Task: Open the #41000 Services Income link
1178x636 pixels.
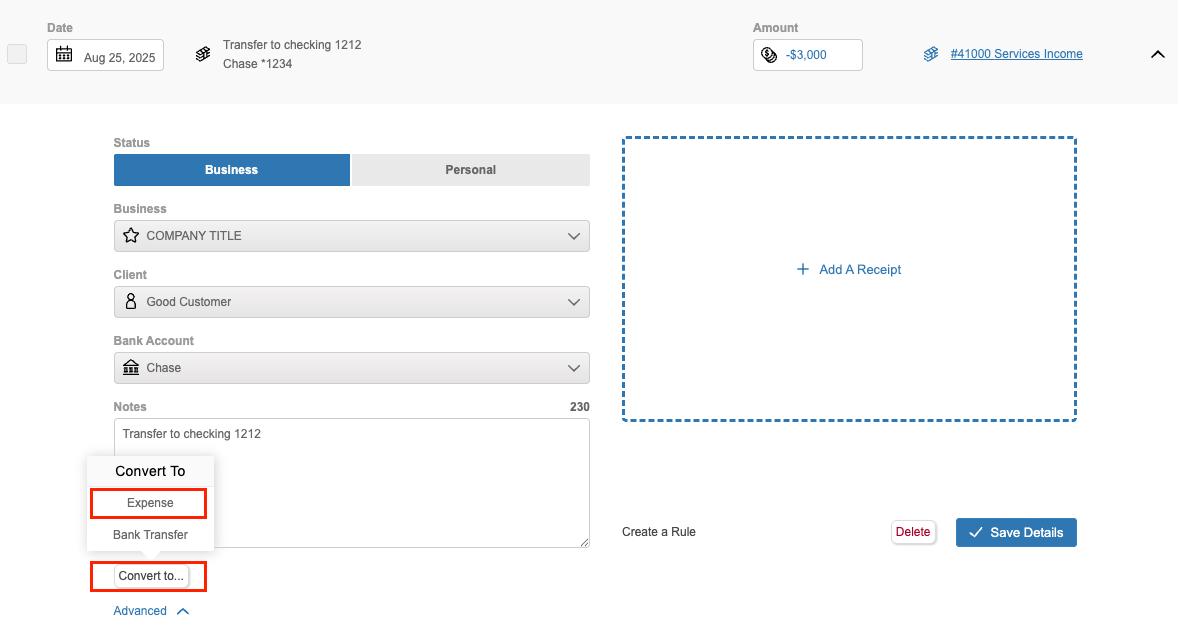Action: click(x=1016, y=54)
